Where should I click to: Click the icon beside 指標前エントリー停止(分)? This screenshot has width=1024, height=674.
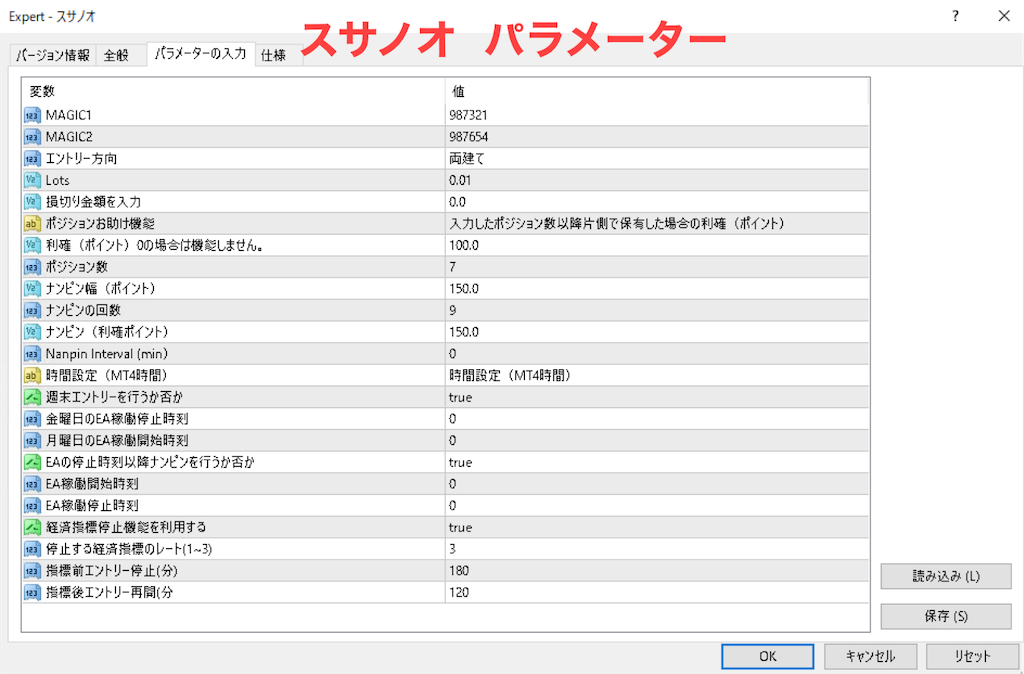tap(32, 570)
